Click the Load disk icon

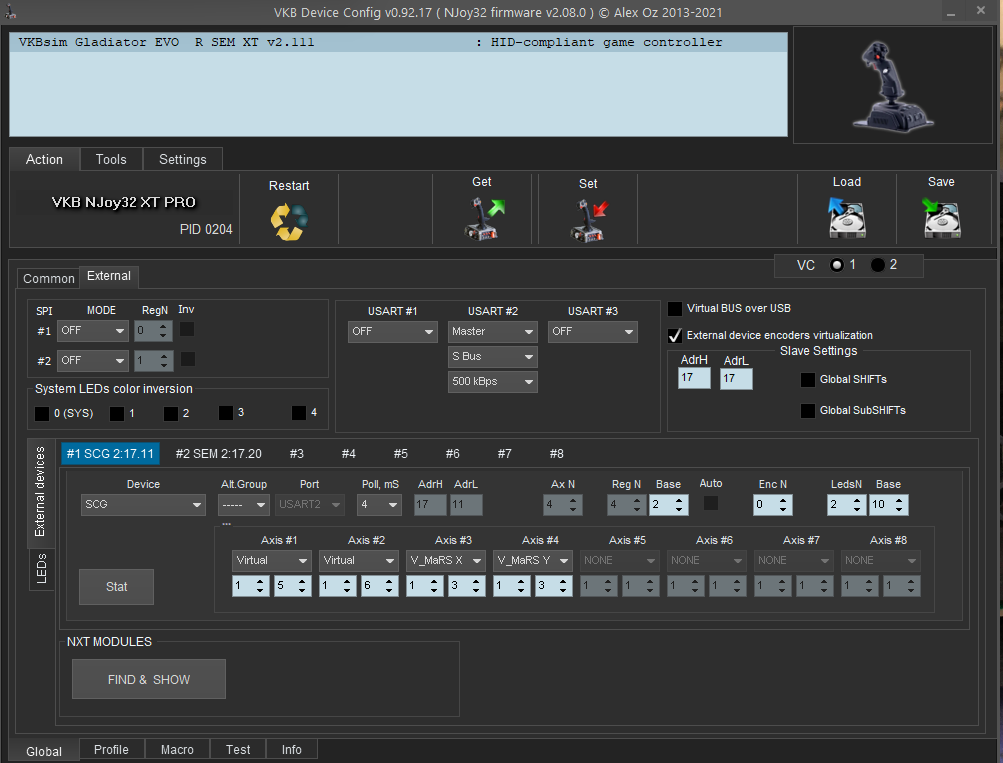(846, 218)
